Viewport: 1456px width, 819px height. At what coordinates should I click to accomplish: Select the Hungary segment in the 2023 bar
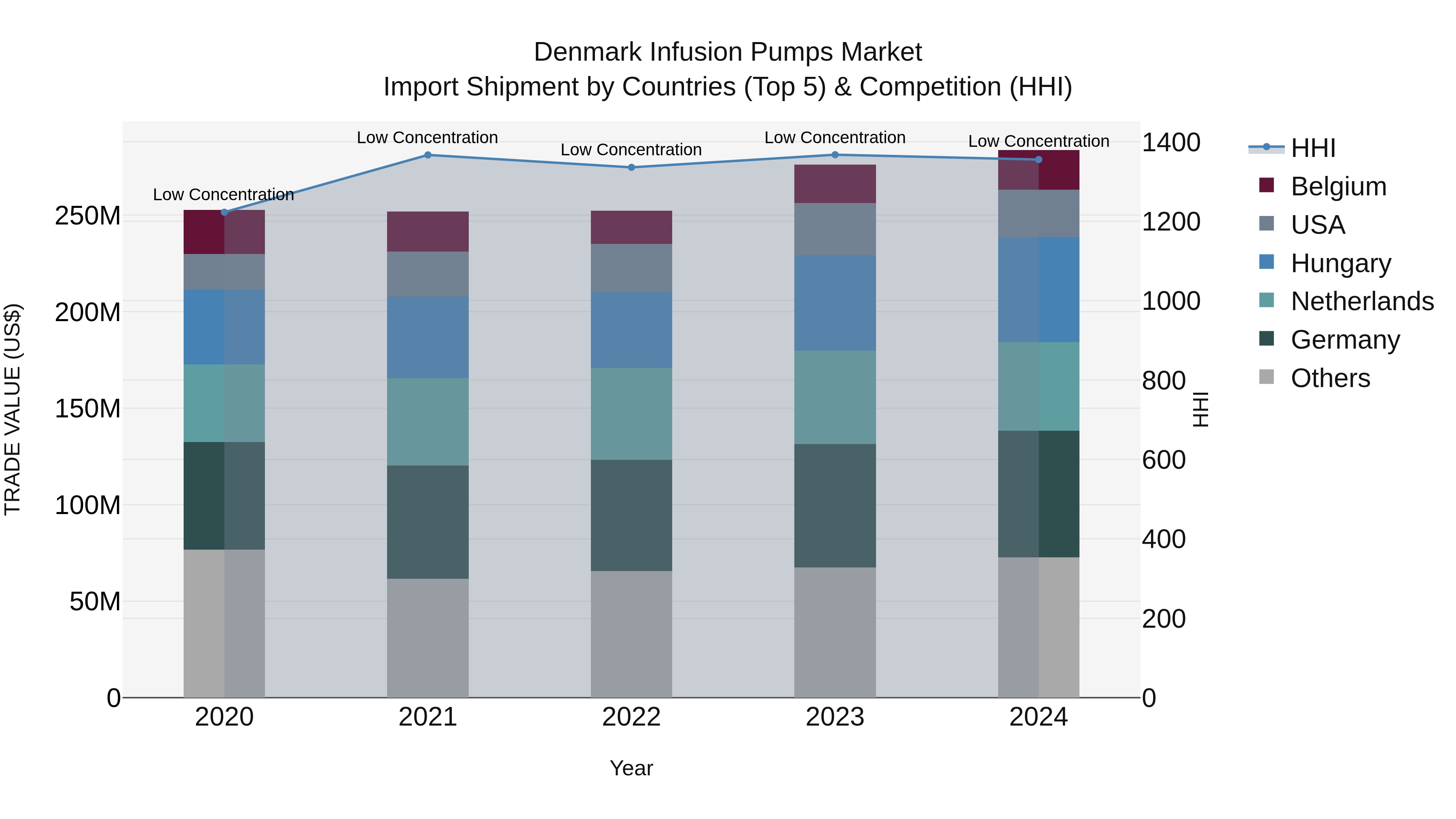tap(836, 303)
